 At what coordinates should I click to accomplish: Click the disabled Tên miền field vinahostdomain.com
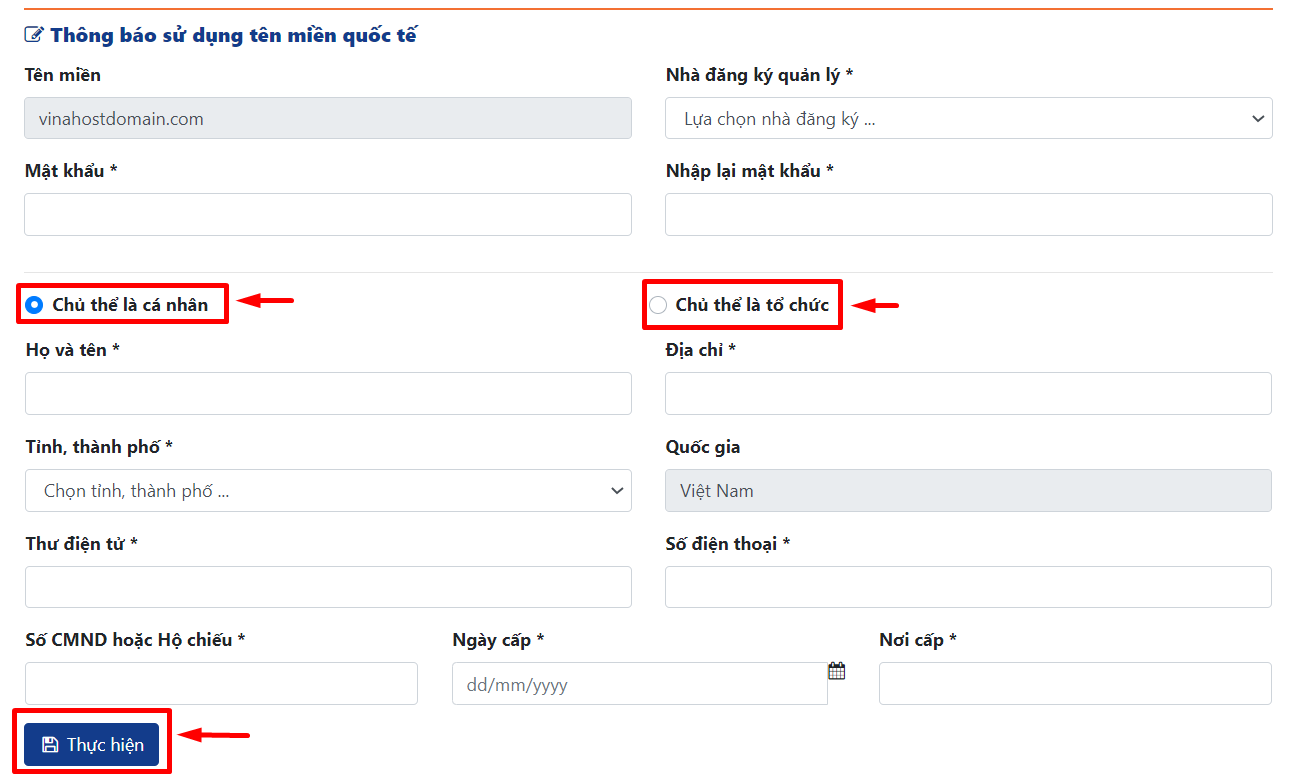(328, 118)
